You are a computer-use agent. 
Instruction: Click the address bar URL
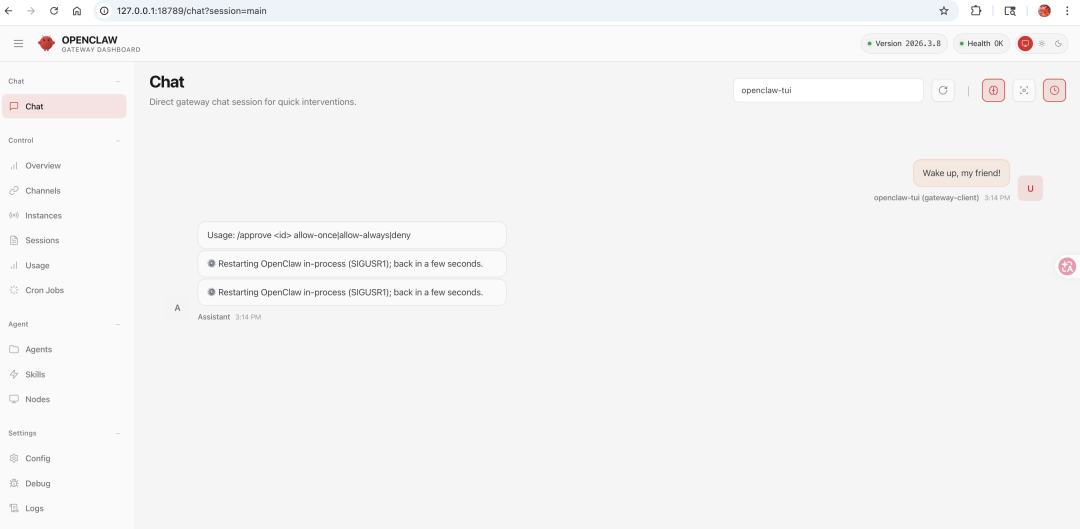pyautogui.click(x=191, y=11)
